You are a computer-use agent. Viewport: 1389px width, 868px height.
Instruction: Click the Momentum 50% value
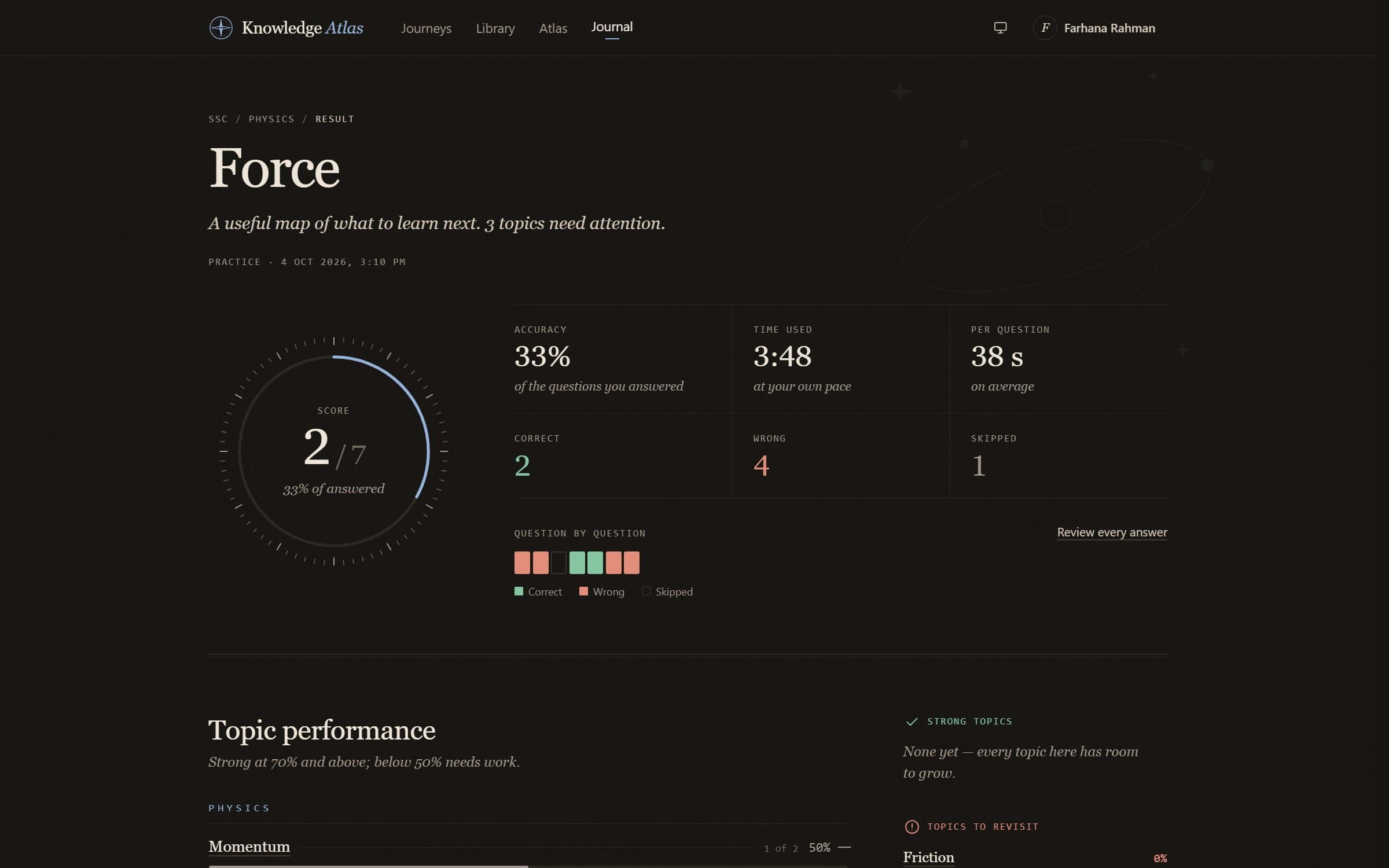(x=819, y=848)
